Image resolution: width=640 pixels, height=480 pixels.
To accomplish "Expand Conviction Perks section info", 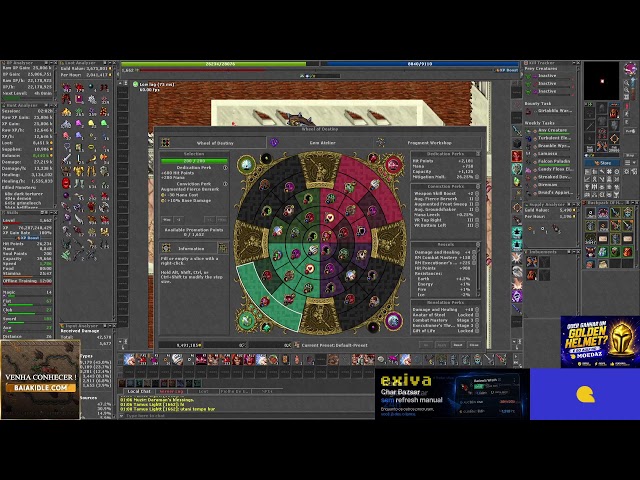I will [x=478, y=187].
